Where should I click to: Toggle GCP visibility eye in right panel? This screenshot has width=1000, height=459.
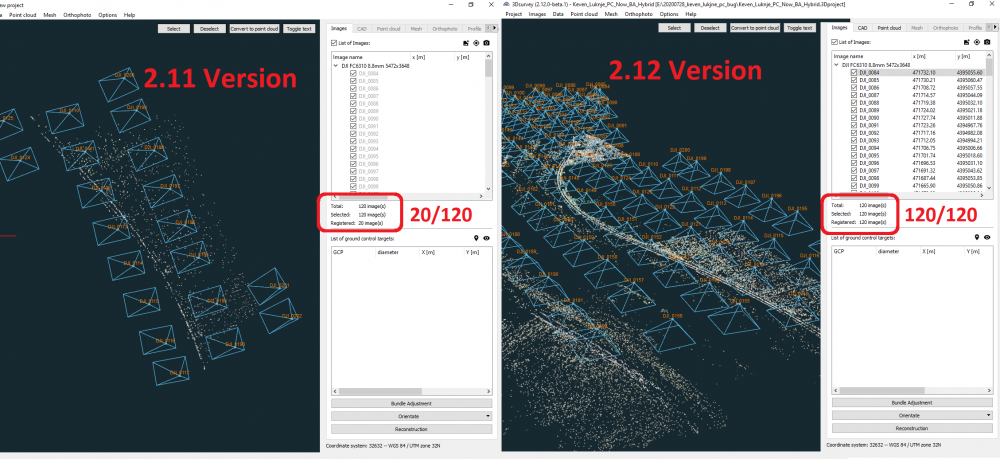pyautogui.click(x=987, y=238)
